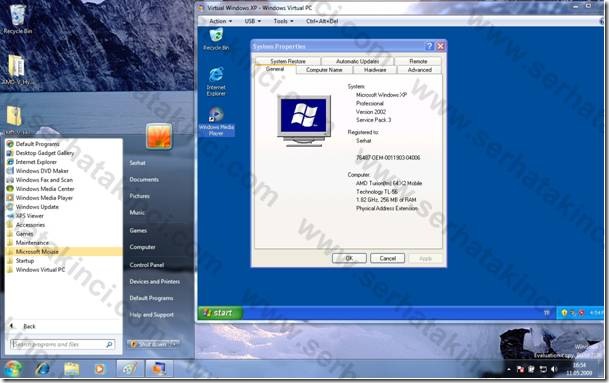
Task: Open Default Programs in Start menu list
Action: tap(37, 144)
